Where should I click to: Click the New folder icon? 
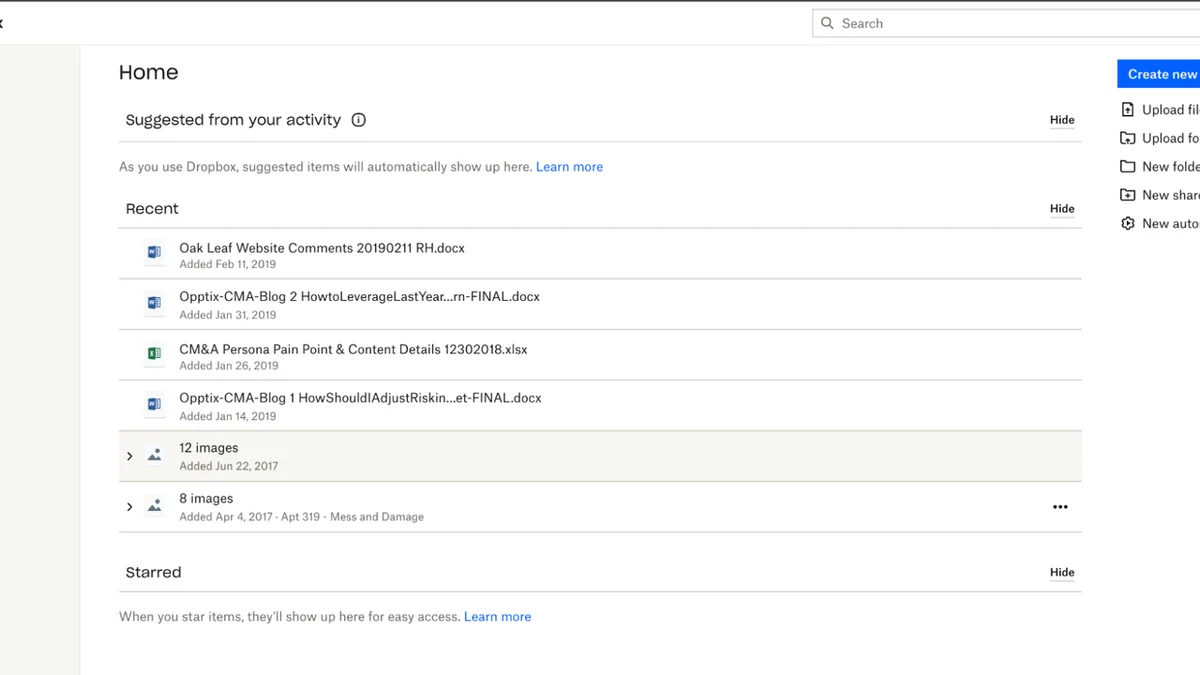coord(1128,167)
